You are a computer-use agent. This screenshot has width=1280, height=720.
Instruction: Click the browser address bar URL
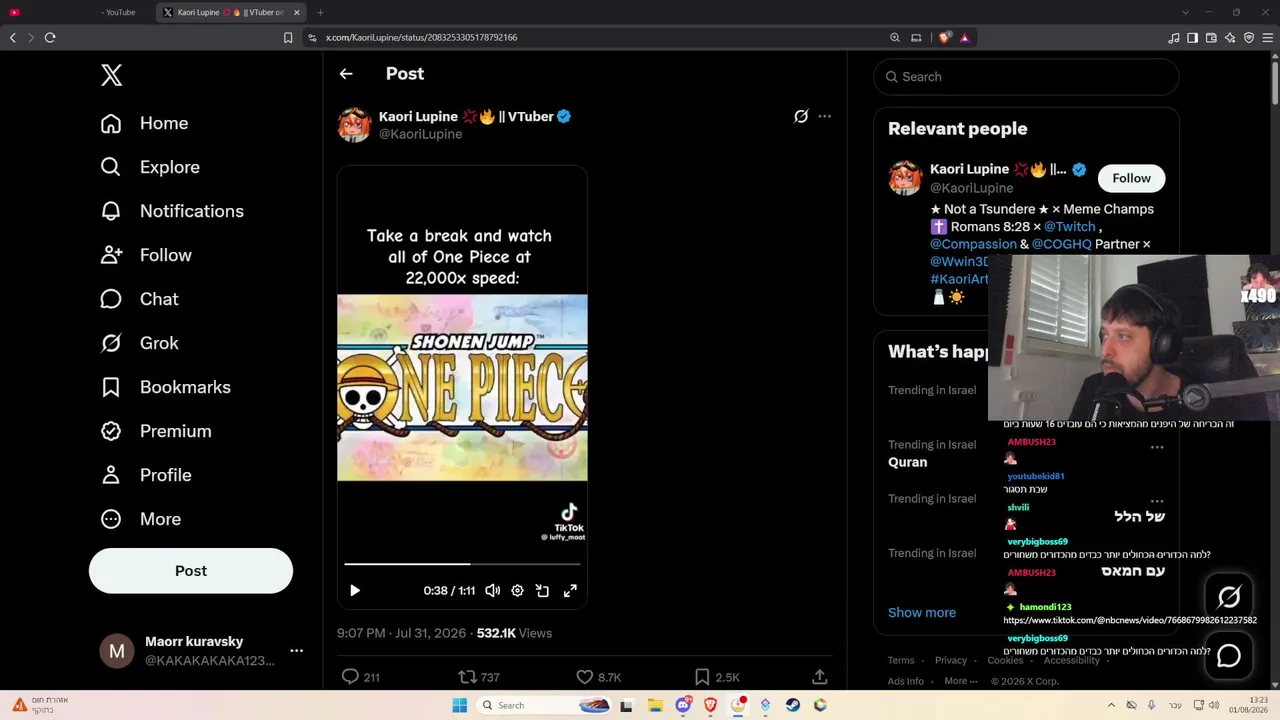click(421, 38)
